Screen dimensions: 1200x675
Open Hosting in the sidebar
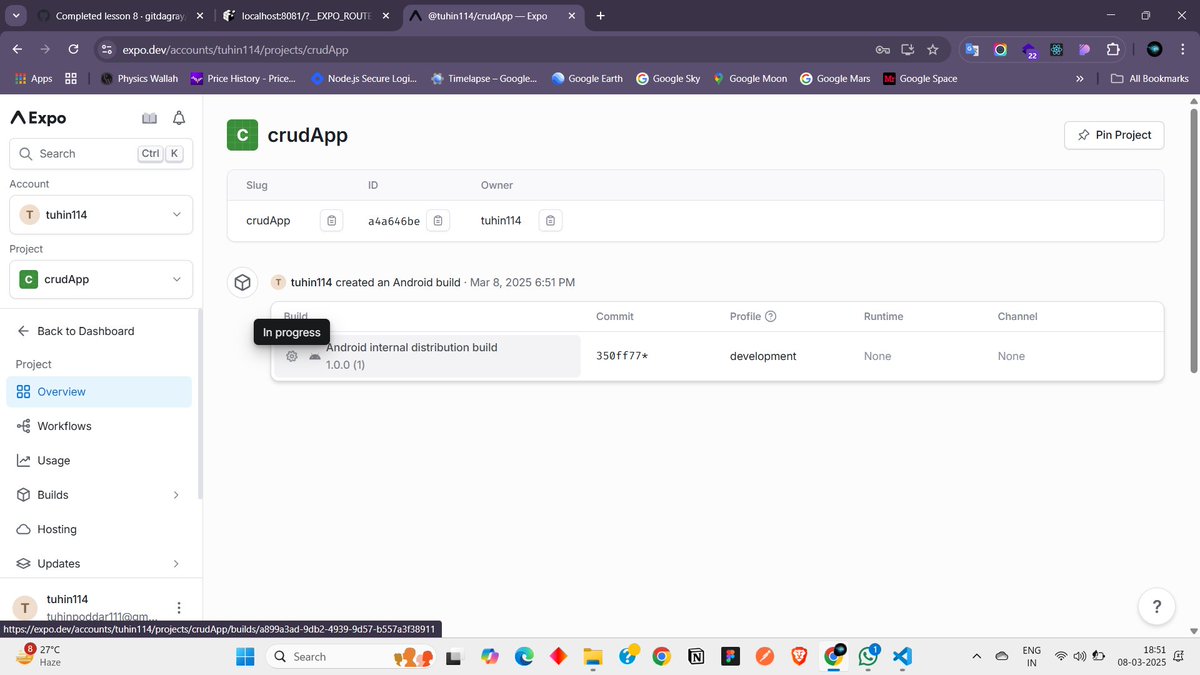tap(99, 530)
